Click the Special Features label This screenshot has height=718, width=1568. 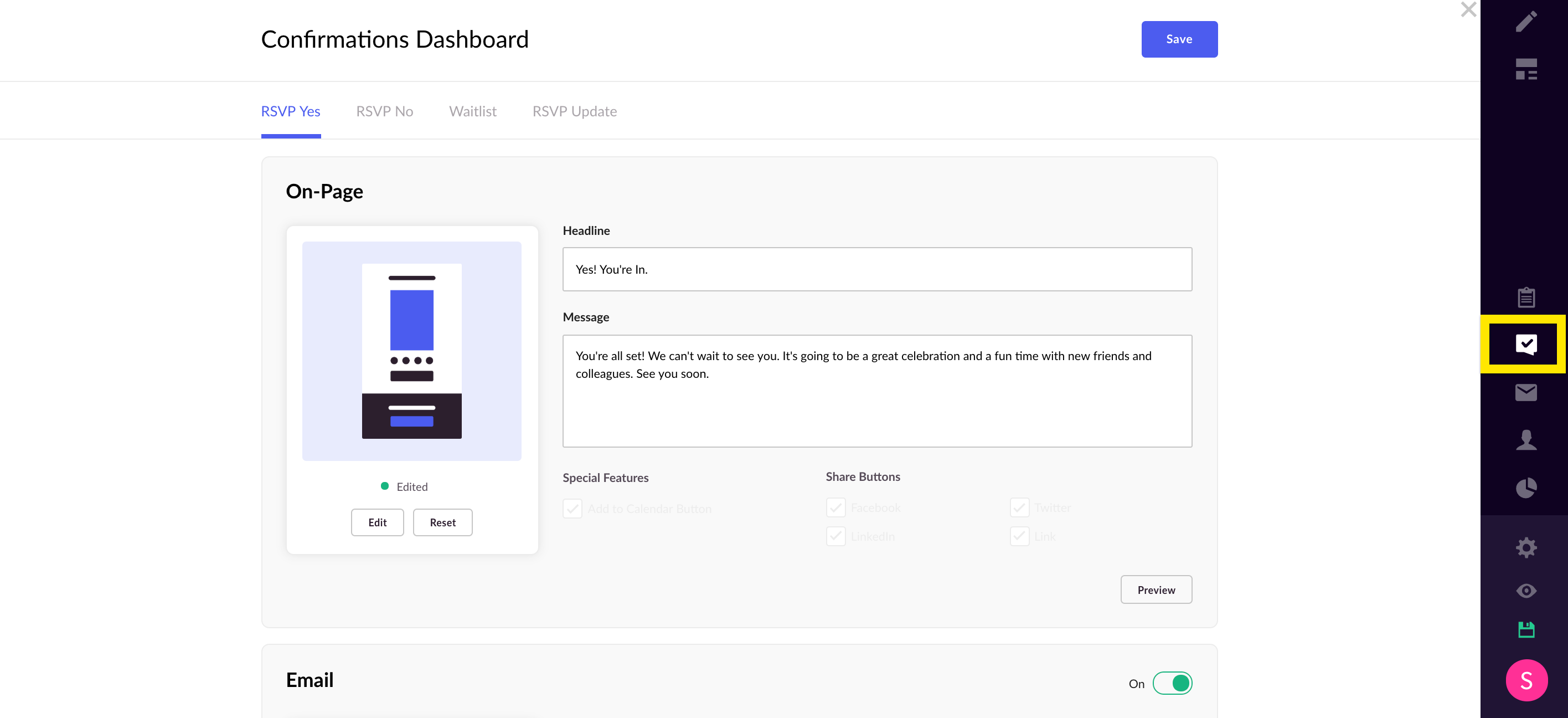point(605,478)
